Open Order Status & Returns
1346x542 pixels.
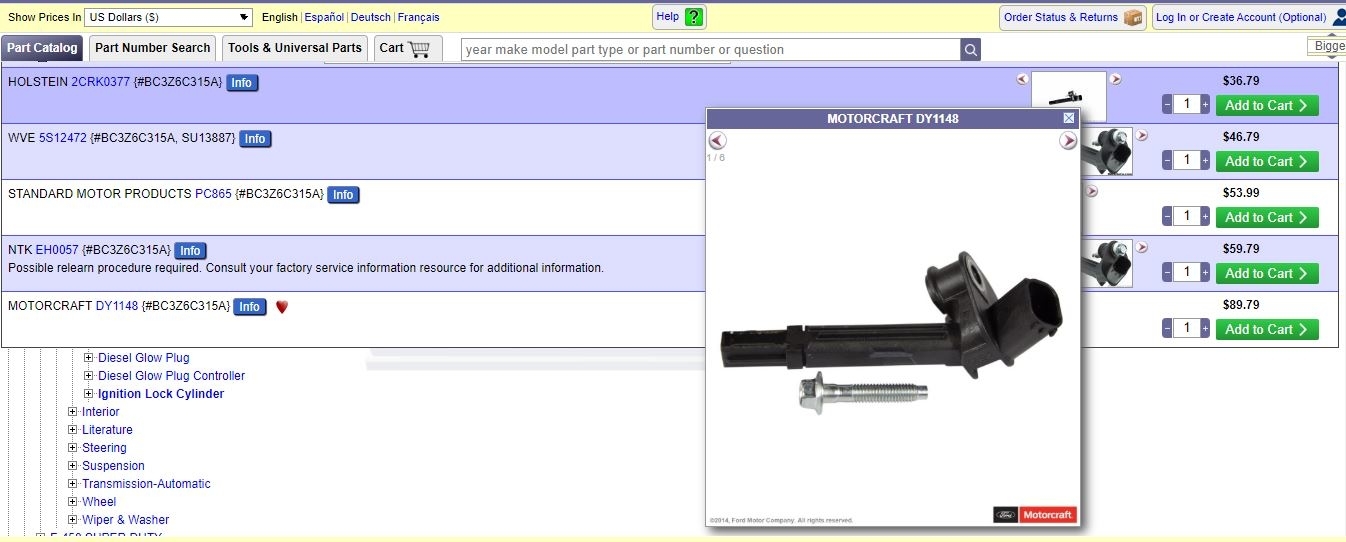coord(1072,17)
